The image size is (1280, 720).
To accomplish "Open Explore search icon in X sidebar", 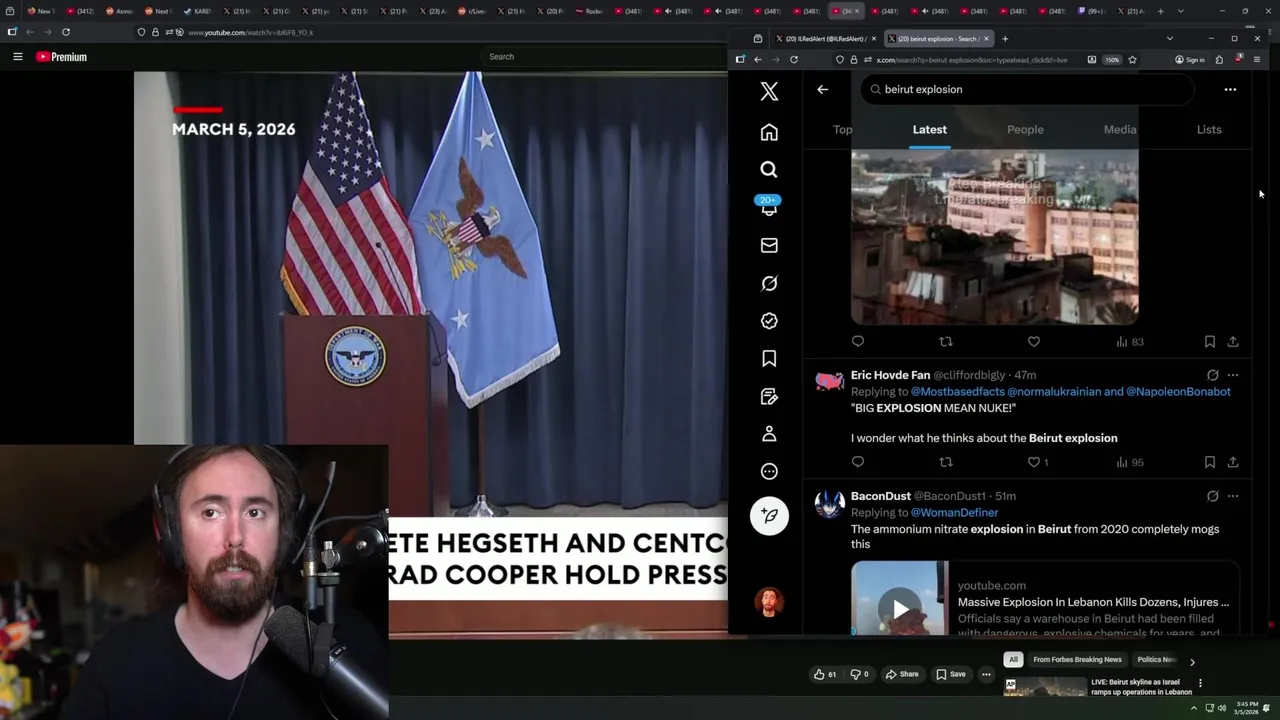I will 769,170.
